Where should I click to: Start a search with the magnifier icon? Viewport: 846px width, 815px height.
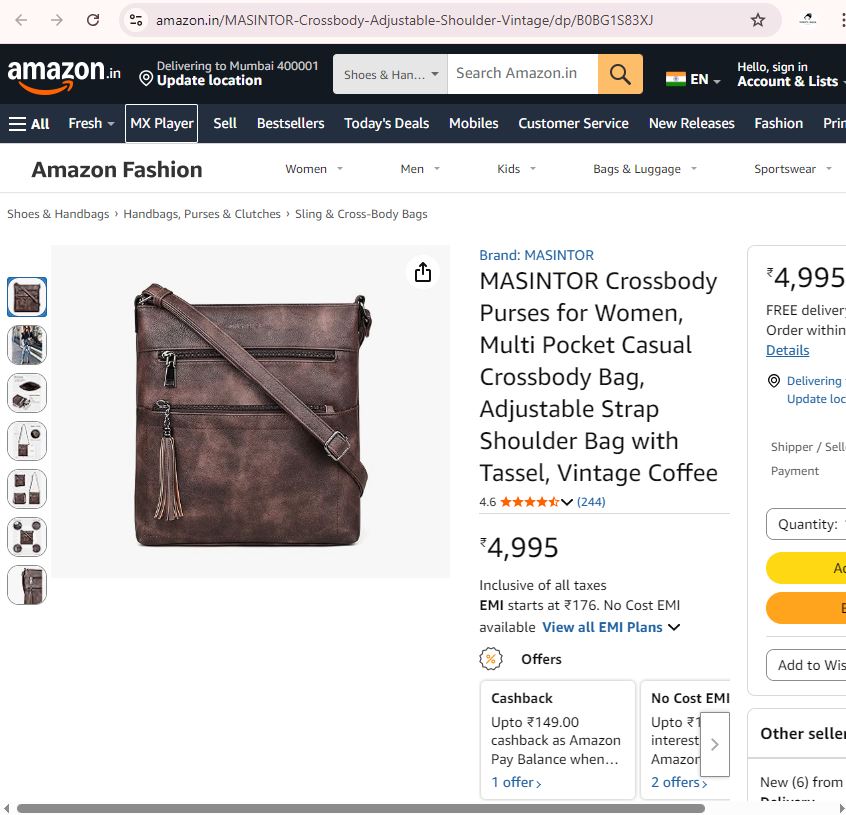coord(620,73)
